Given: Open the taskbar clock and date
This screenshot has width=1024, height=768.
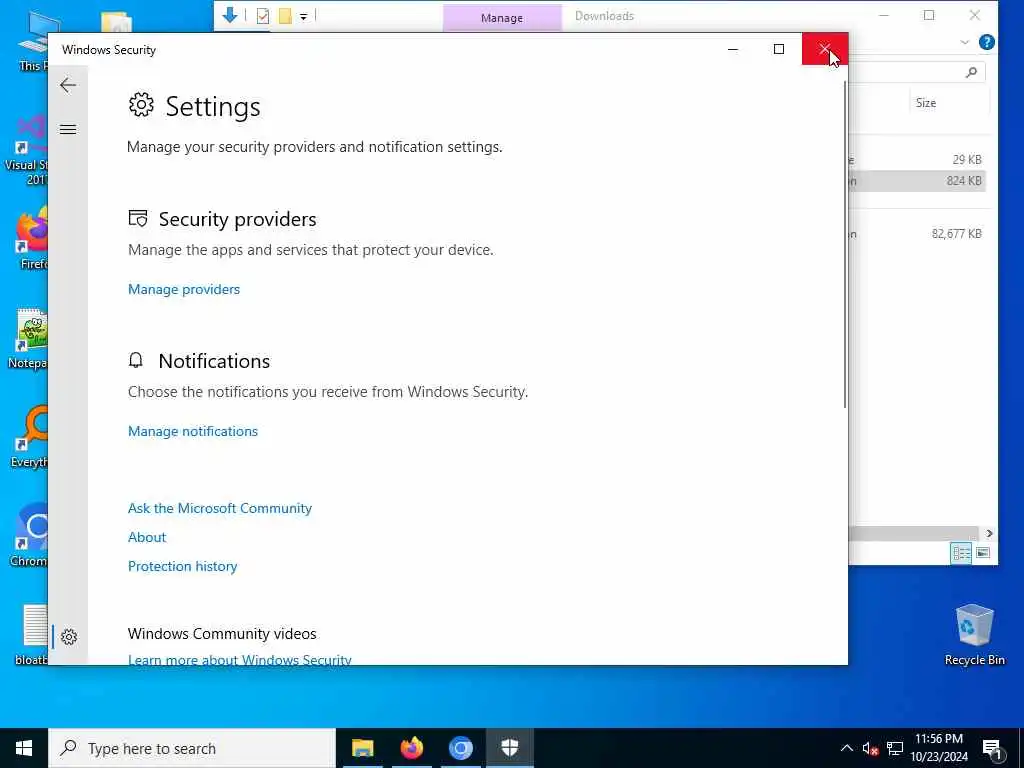Looking at the screenshot, I should tap(939, 748).
